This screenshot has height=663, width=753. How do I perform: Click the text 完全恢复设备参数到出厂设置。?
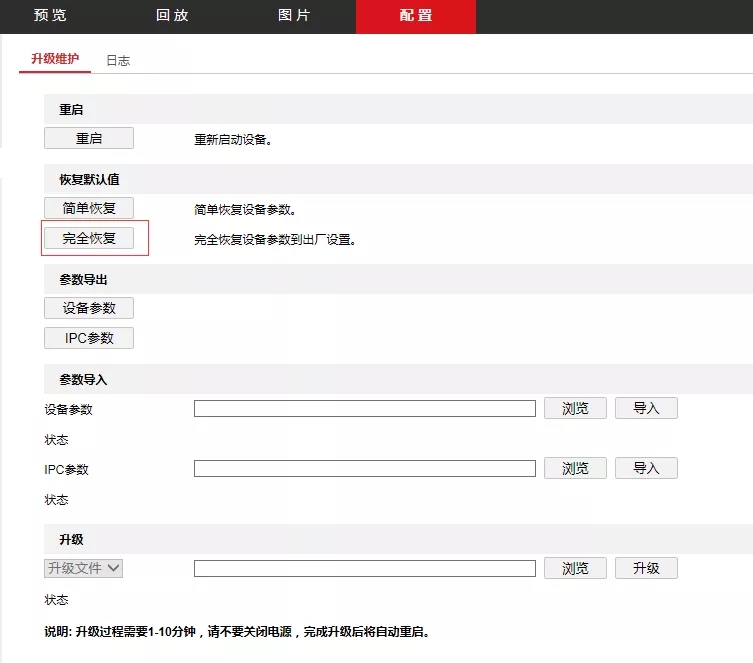pyautogui.click(x=275, y=240)
